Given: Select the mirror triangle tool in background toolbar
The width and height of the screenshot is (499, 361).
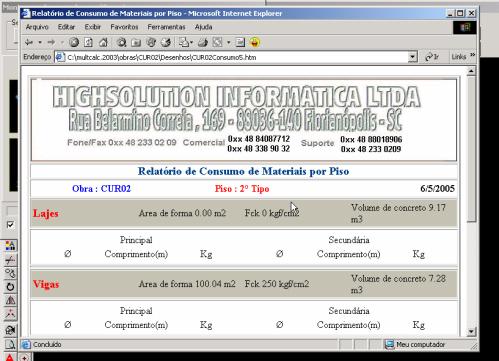Looking at the screenshot, I should (x=10, y=300).
